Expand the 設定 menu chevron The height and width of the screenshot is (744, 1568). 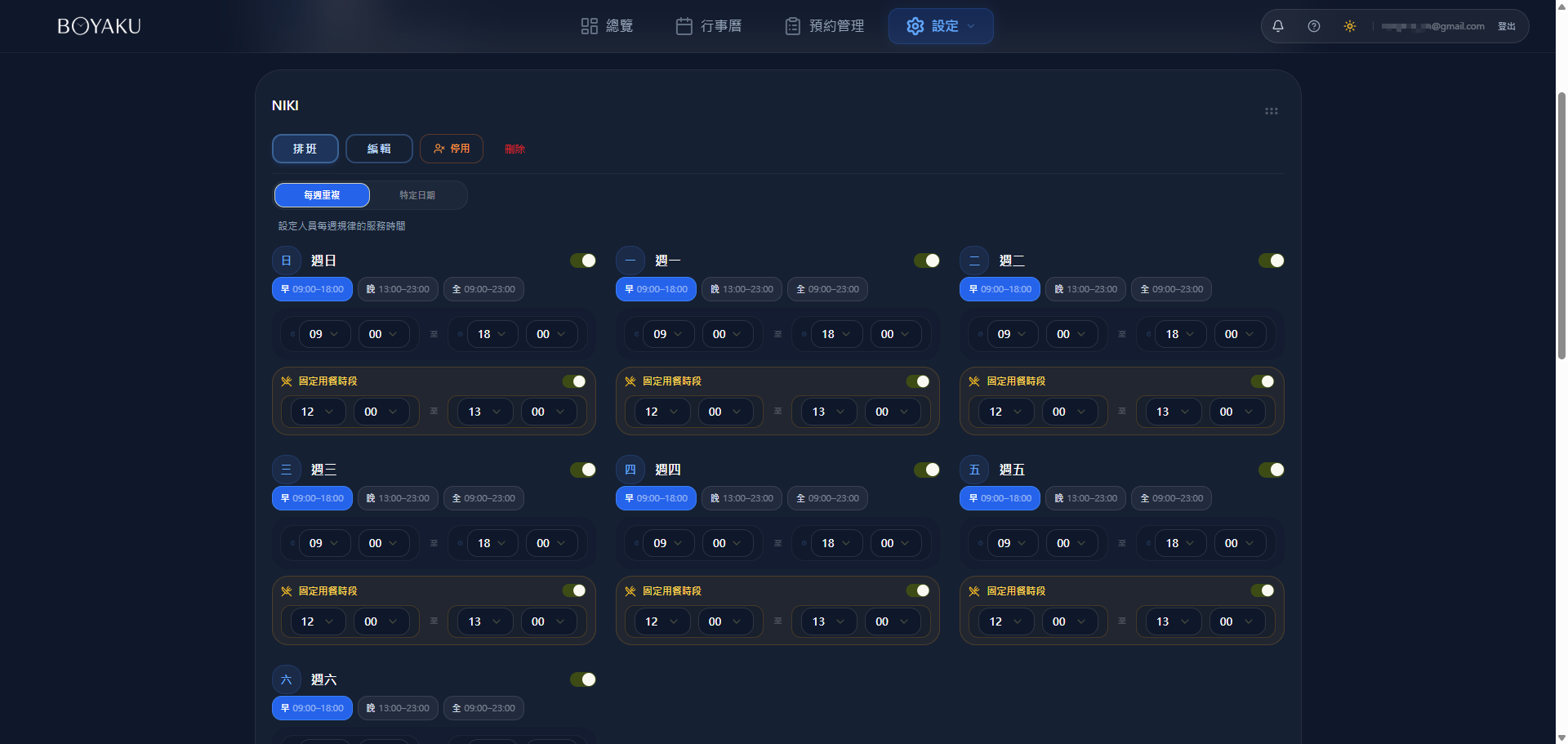[x=971, y=26]
